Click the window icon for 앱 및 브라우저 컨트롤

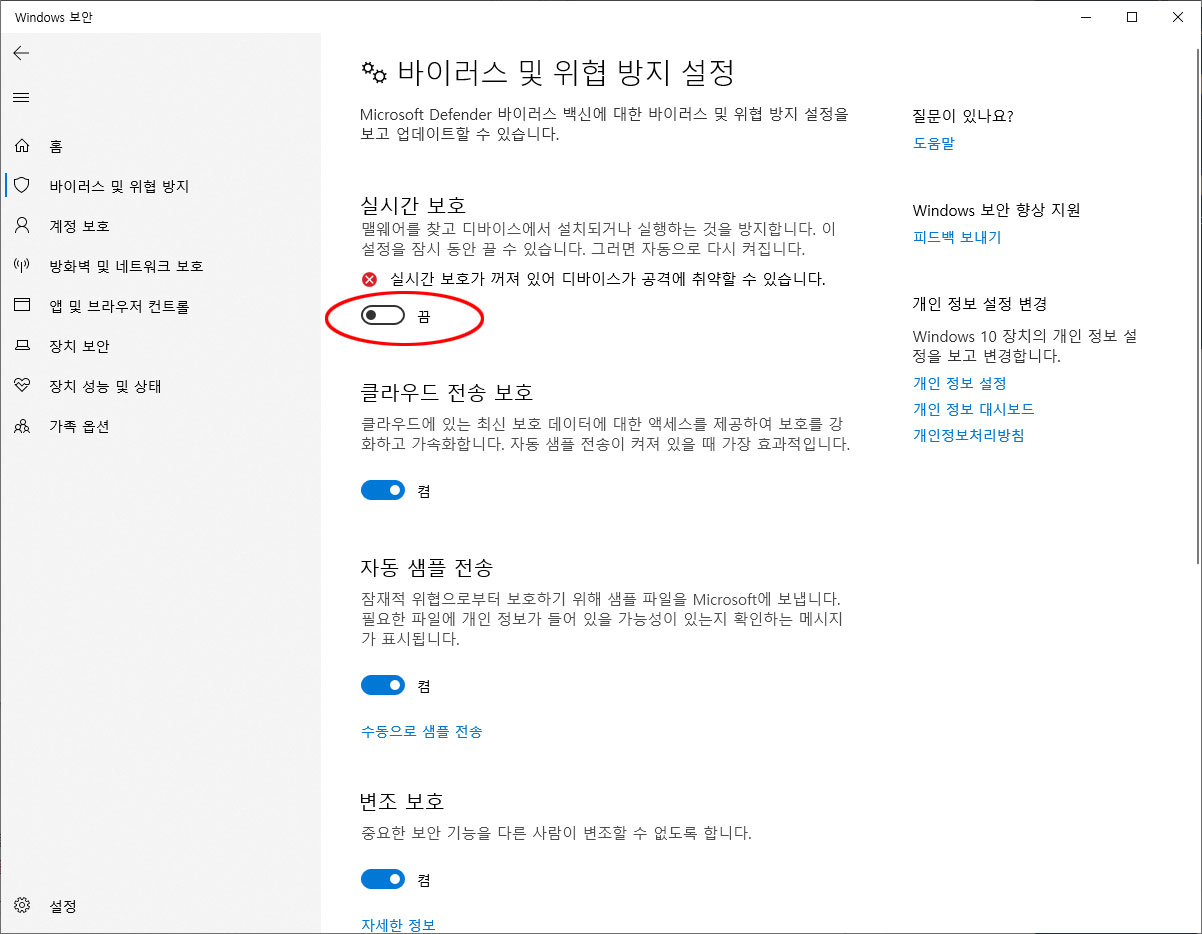(22, 306)
